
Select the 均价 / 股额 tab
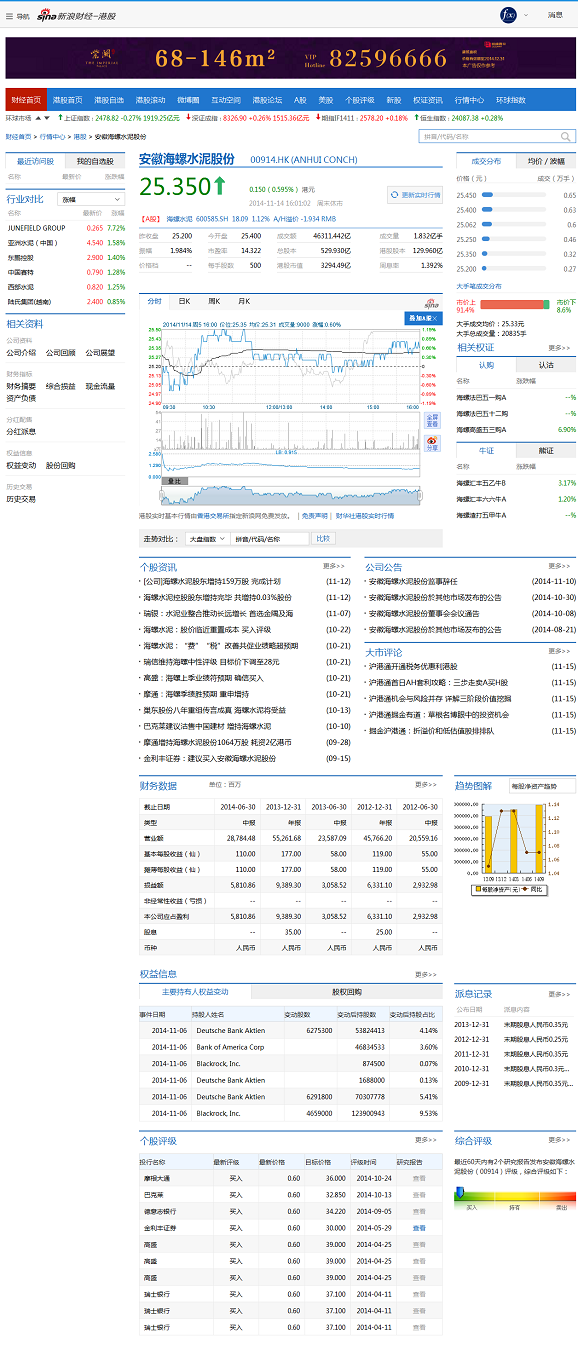pos(546,161)
